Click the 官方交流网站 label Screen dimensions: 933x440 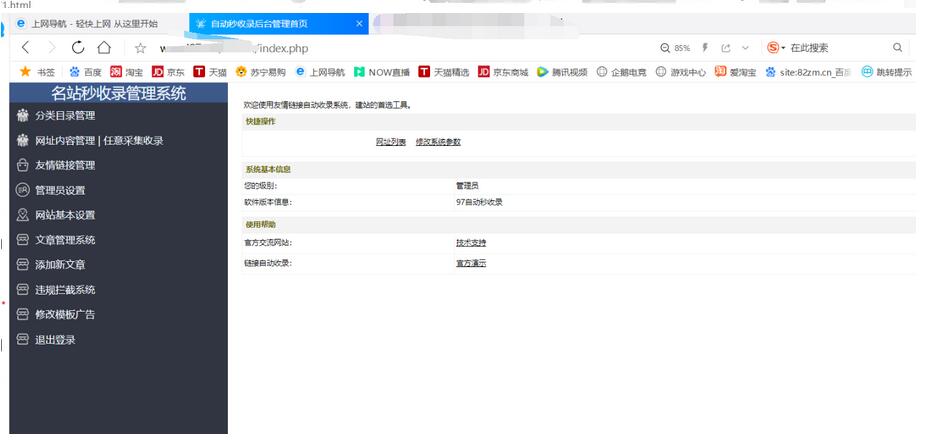(x=268, y=243)
